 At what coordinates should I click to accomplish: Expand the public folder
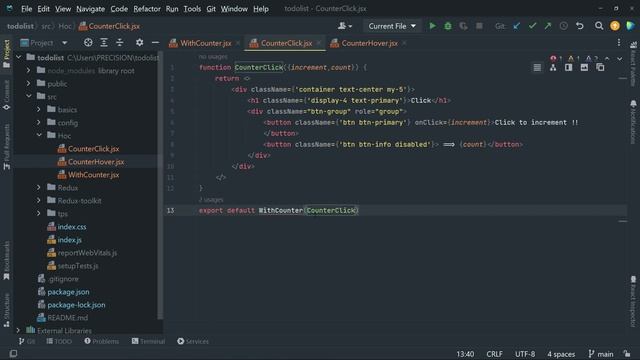[29, 84]
